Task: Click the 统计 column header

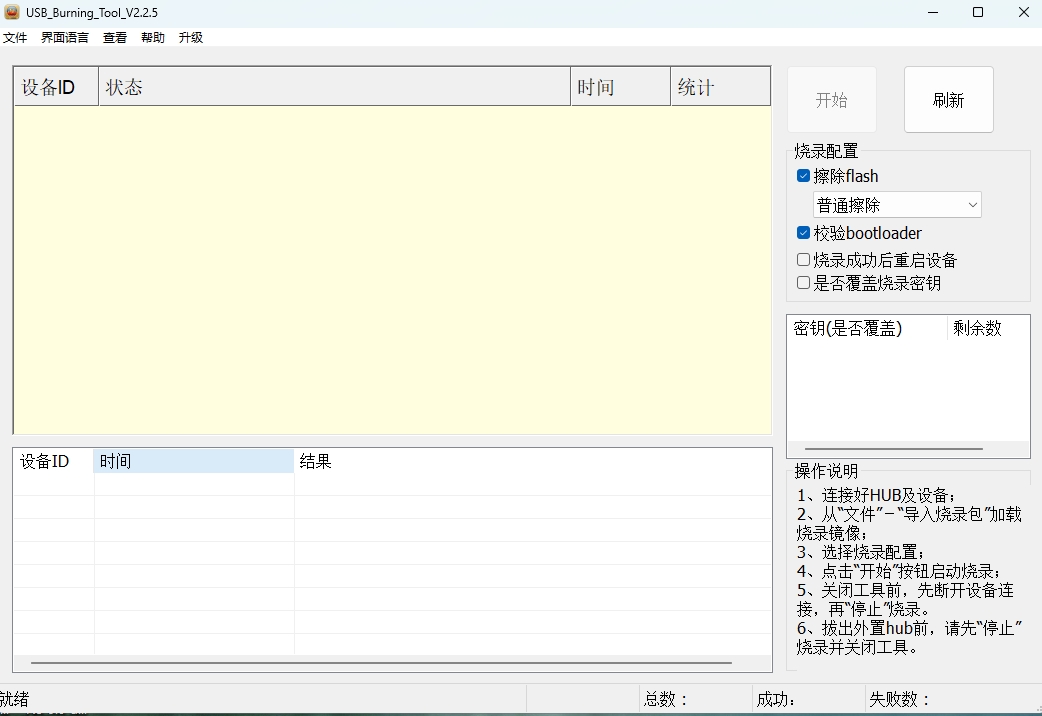Action: (x=720, y=87)
